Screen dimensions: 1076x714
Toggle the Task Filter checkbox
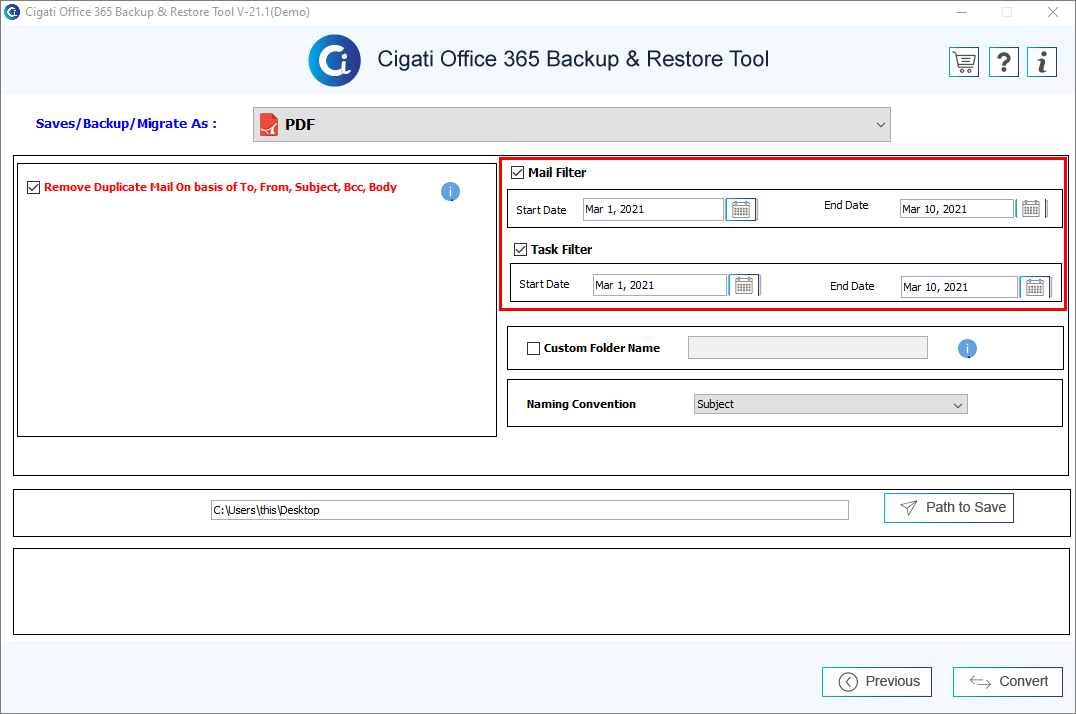point(520,250)
